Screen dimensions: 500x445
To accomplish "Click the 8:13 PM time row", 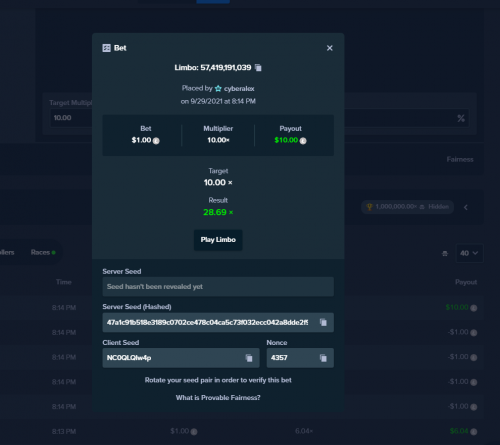I will pos(64,431).
